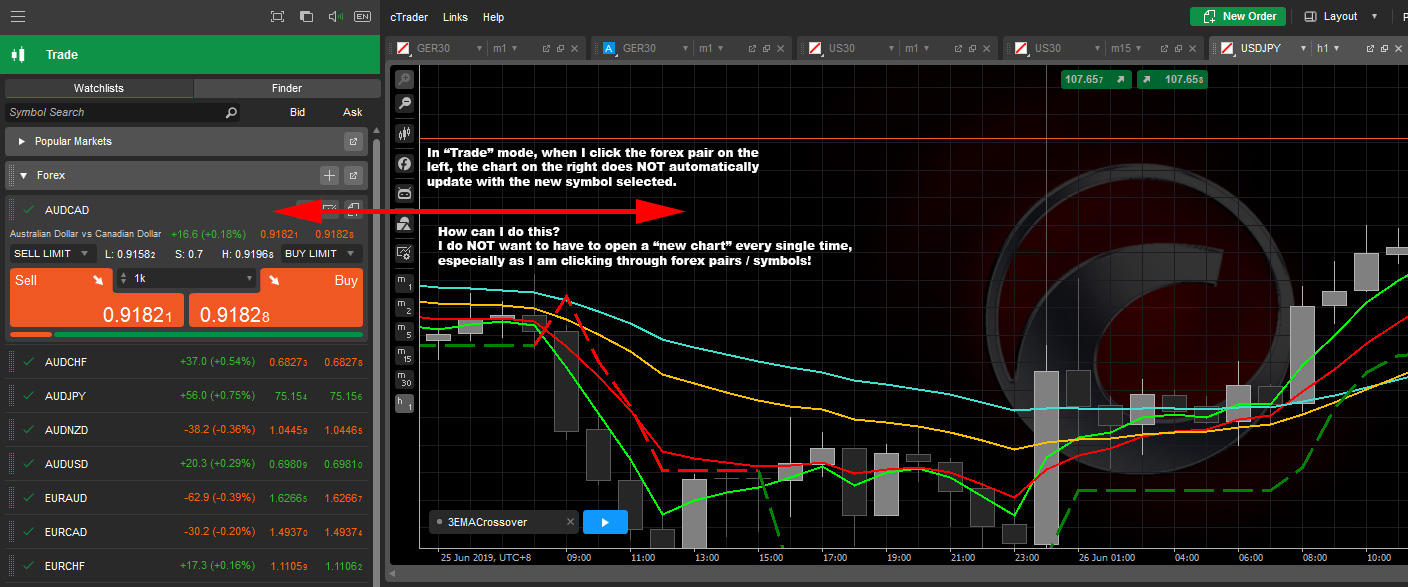1408x587 pixels.
Task: Detach the Popular Markets watchlist
Action: click(x=353, y=141)
